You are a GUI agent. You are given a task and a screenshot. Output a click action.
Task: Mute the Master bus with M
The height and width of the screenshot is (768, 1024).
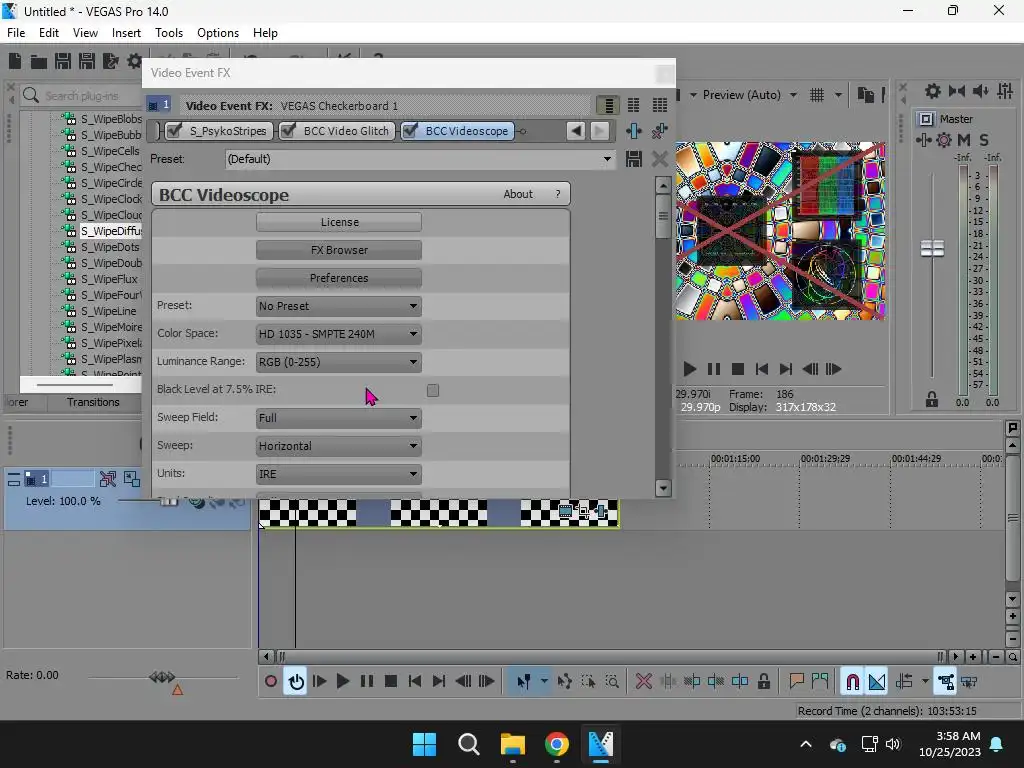tap(964, 140)
